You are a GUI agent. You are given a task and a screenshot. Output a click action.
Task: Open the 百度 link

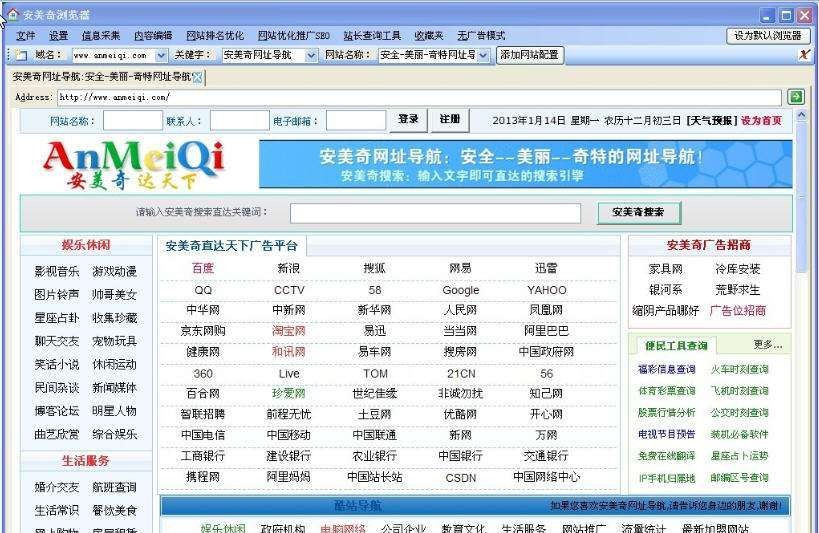pos(203,269)
